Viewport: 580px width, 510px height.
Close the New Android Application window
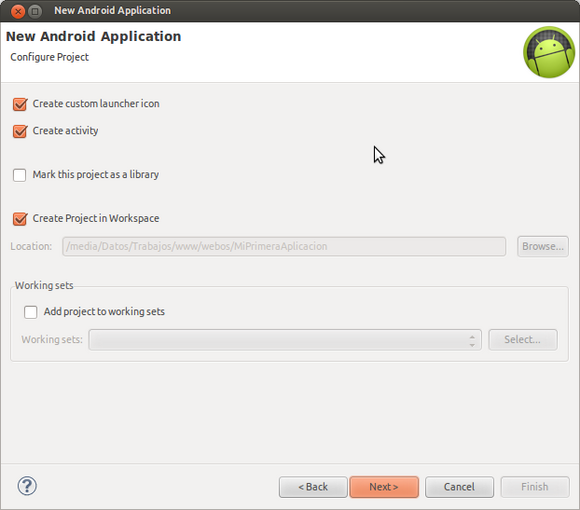pyautogui.click(x=18, y=11)
